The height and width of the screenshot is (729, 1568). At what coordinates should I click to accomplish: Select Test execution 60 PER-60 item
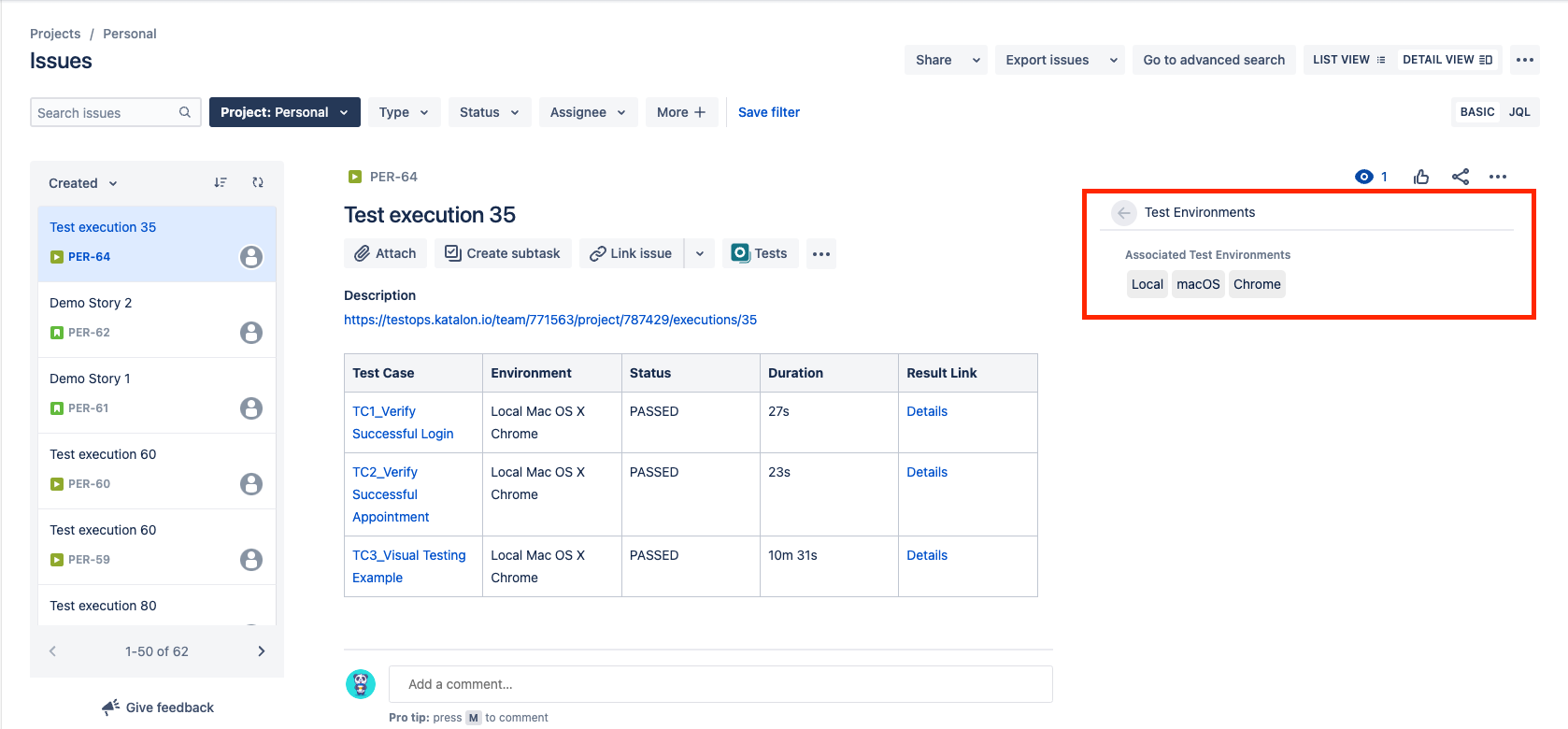(x=157, y=471)
